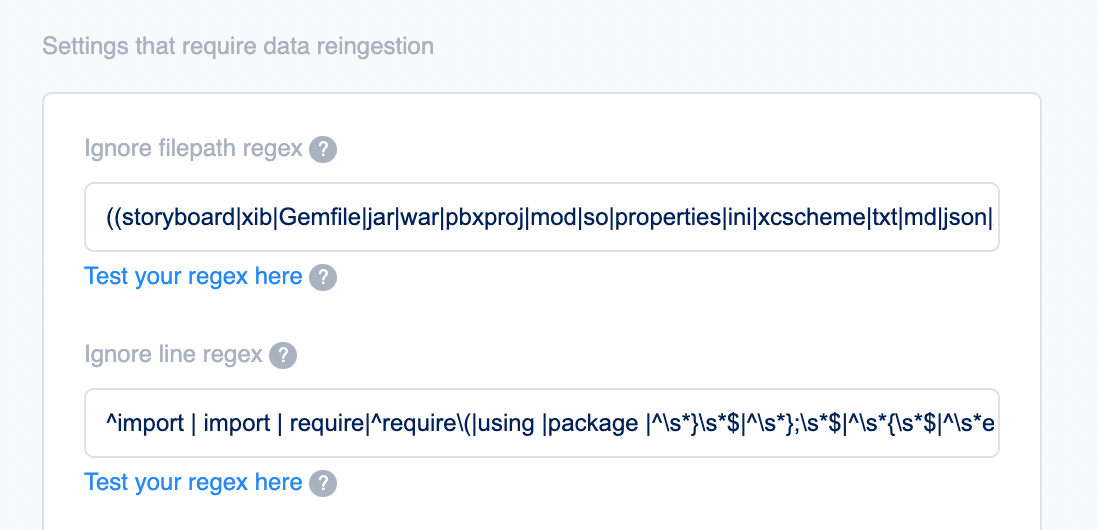Image resolution: width=1098 pixels, height=530 pixels.
Task: Place cursor on 'Gemfile' in filepath regex
Action: pyautogui.click(x=320, y=218)
